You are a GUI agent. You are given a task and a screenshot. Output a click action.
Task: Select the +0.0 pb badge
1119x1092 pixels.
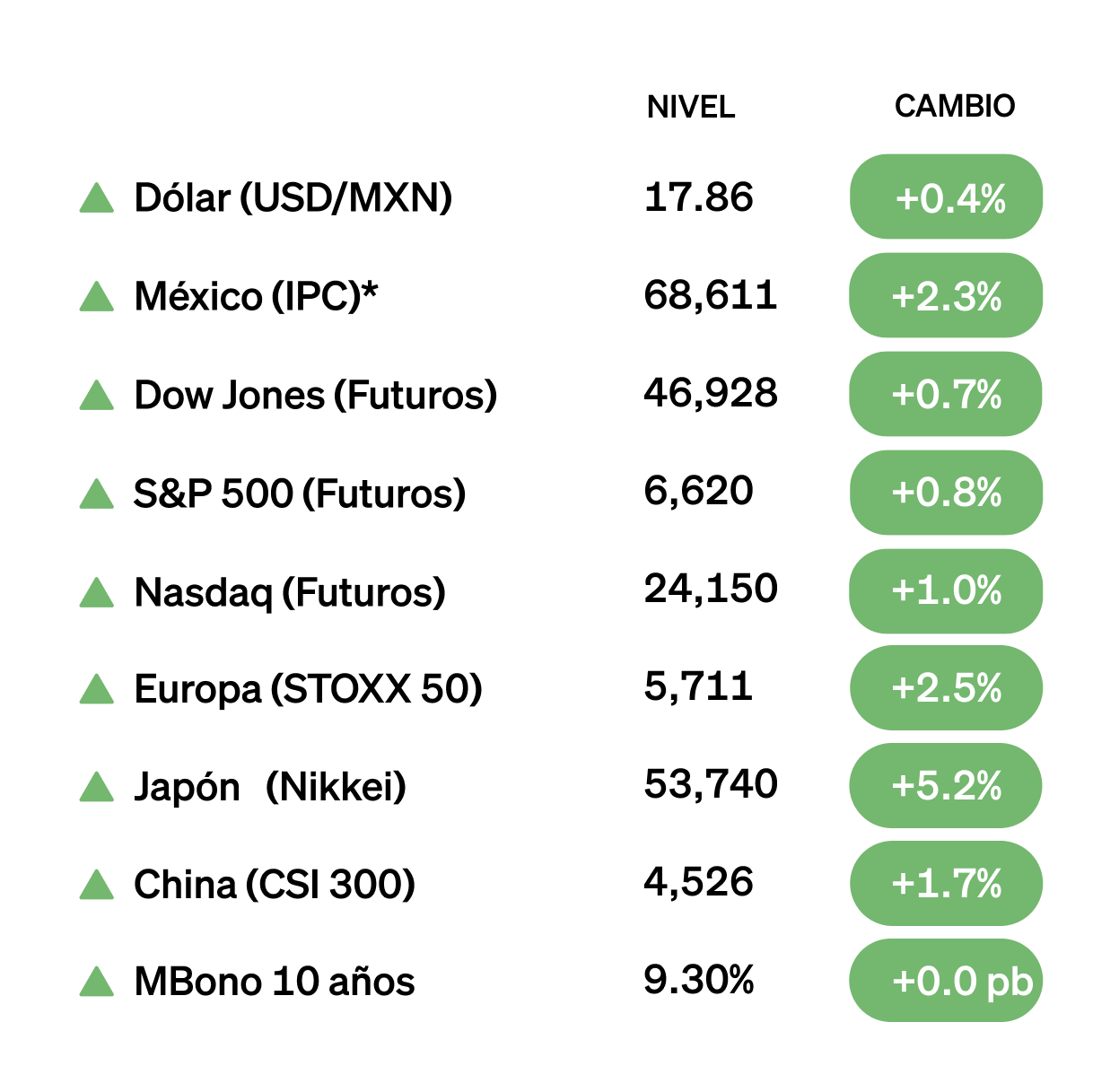click(x=947, y=981)
